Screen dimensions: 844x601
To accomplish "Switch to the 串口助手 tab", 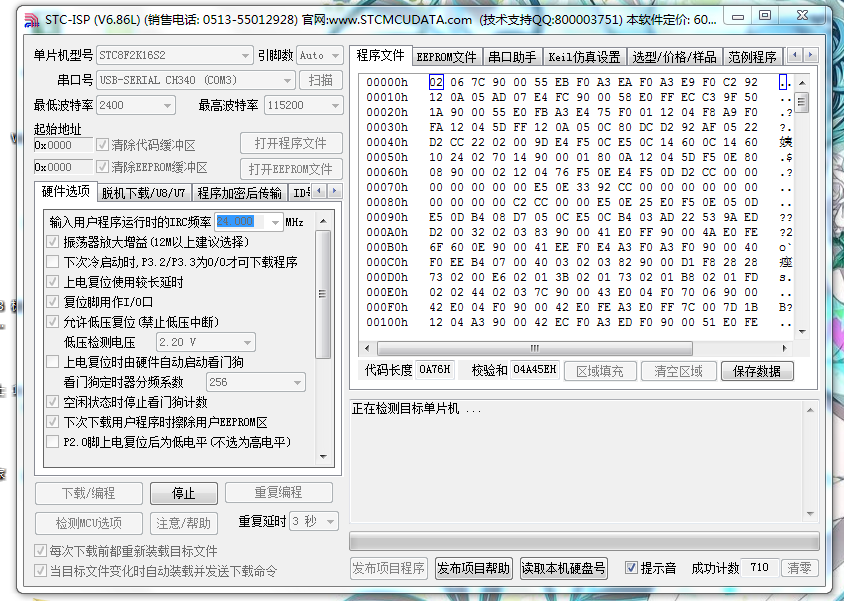I will tap(512, 57).
